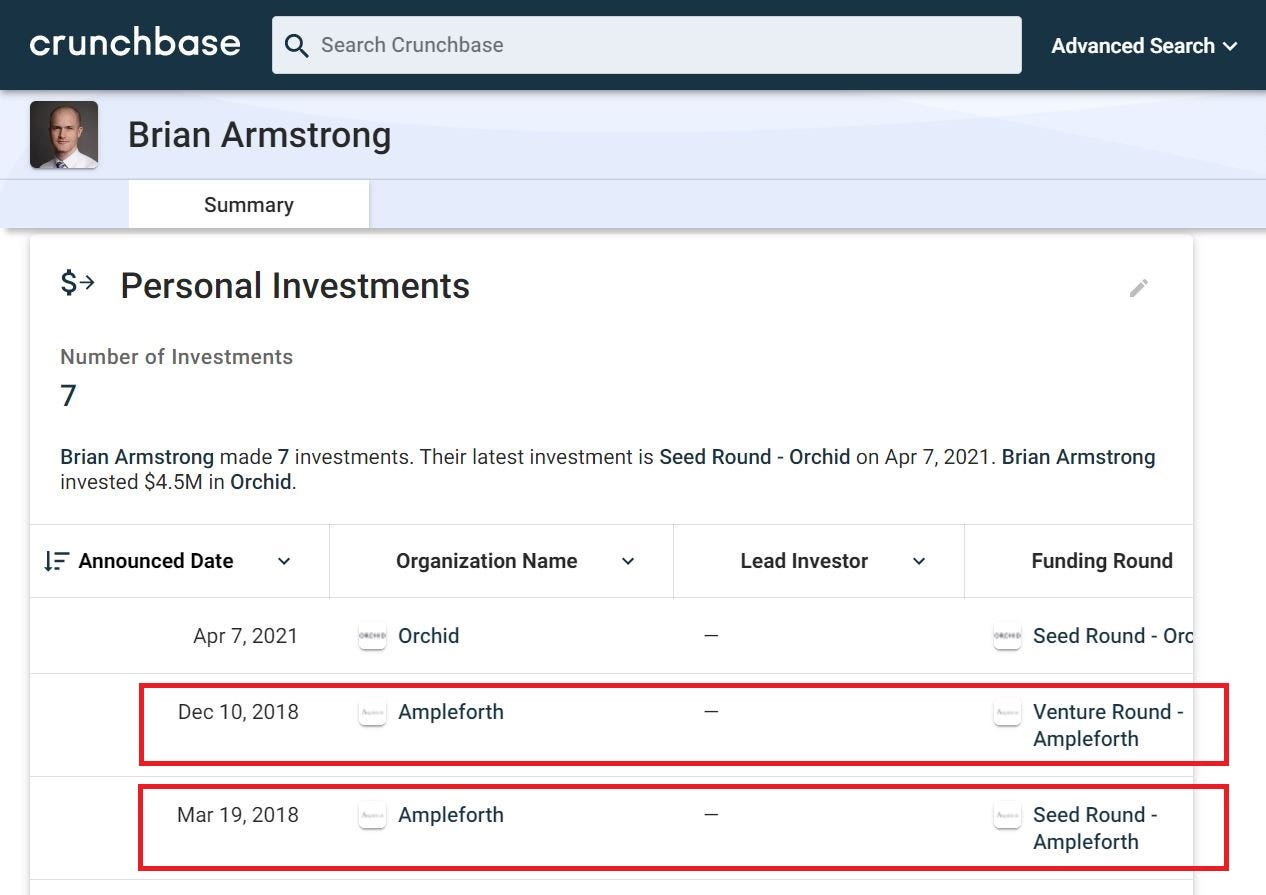Click the Apr 7, 2021 date cell
The image size is (1266, 895).
[245, 636]
